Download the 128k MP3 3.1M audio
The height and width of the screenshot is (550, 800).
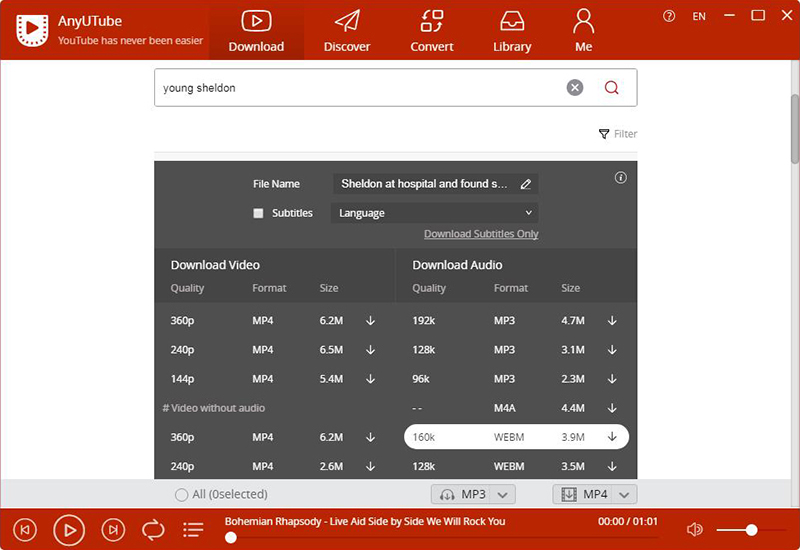pos(612,350)
